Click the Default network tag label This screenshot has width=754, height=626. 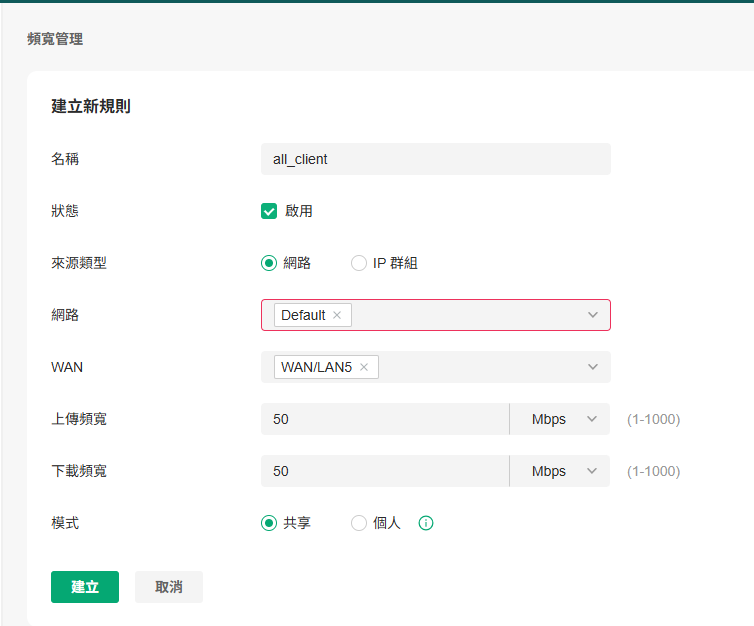pos(303,315)
